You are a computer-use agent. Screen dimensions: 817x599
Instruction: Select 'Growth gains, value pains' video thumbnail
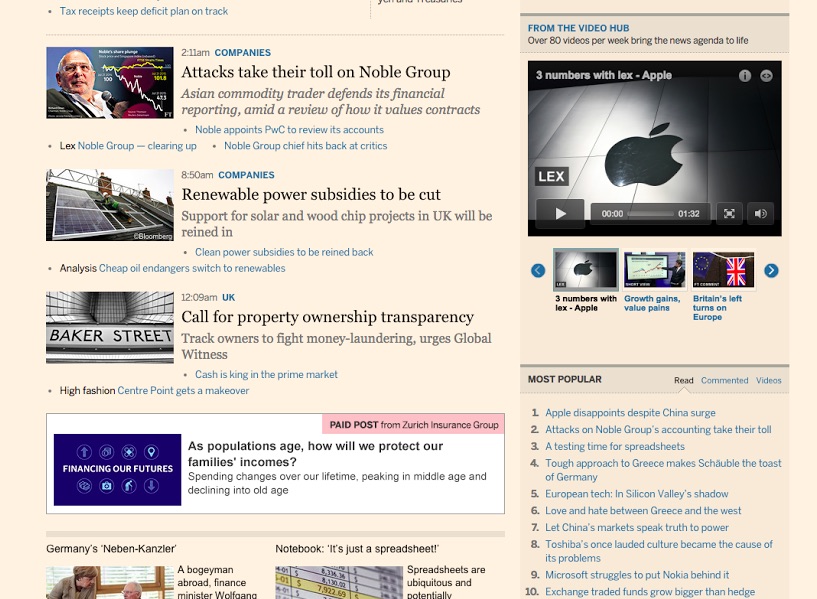click(x=654, y=270)
